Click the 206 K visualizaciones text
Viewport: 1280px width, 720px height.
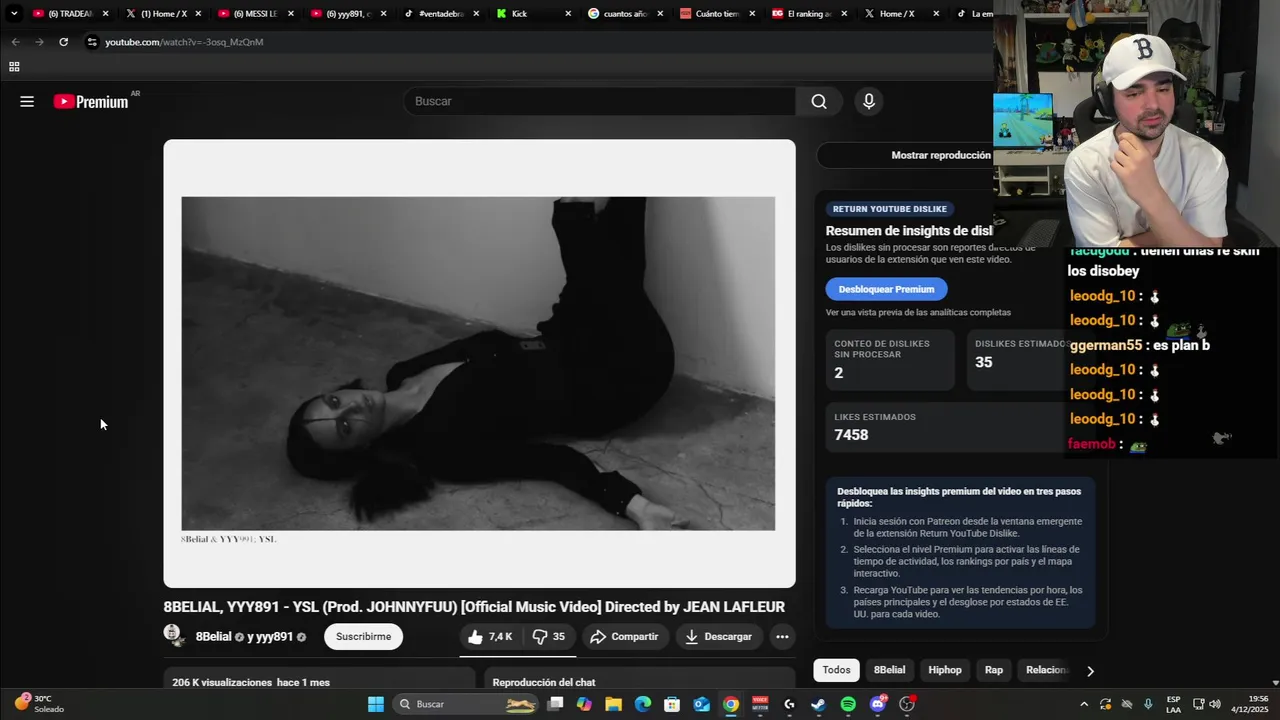click(220, 682)
